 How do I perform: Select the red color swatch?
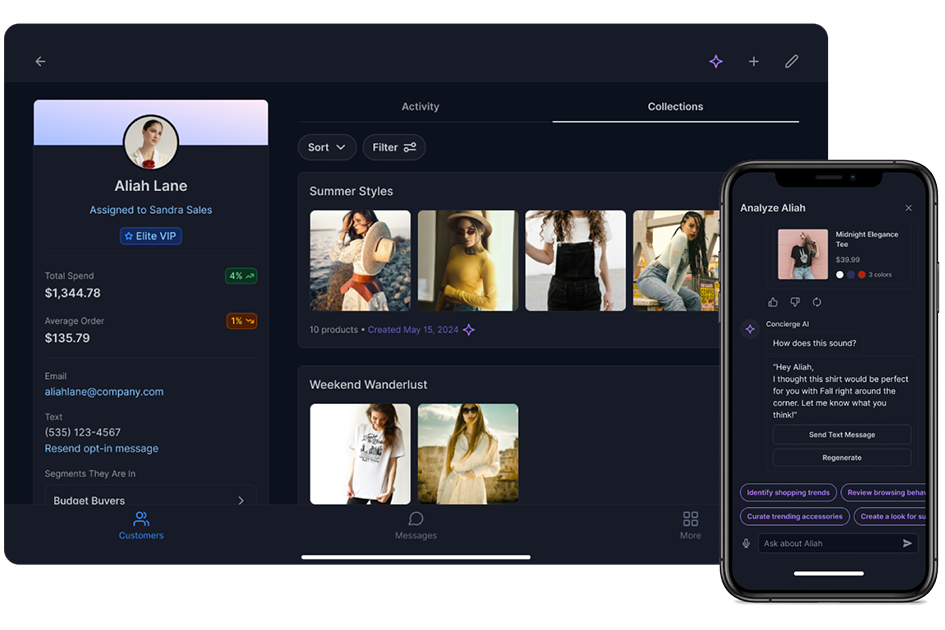[x=862, y=275]
